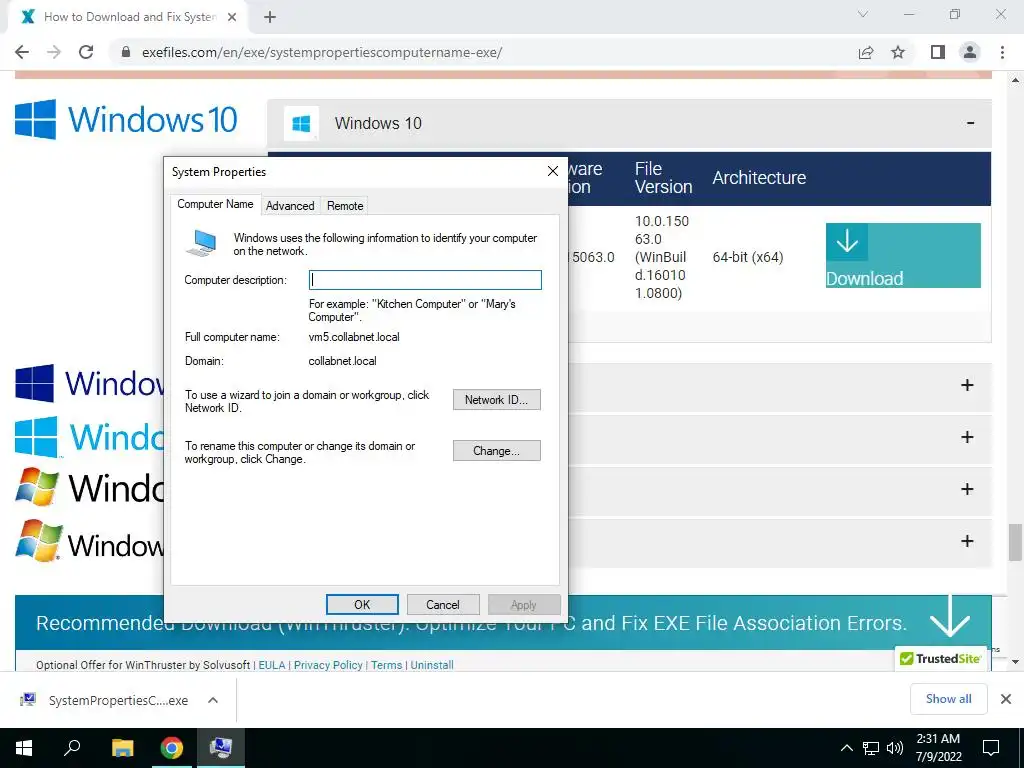The image size is (1024, 768).
Task: Share this page via share icon
Action: point(866,52)
